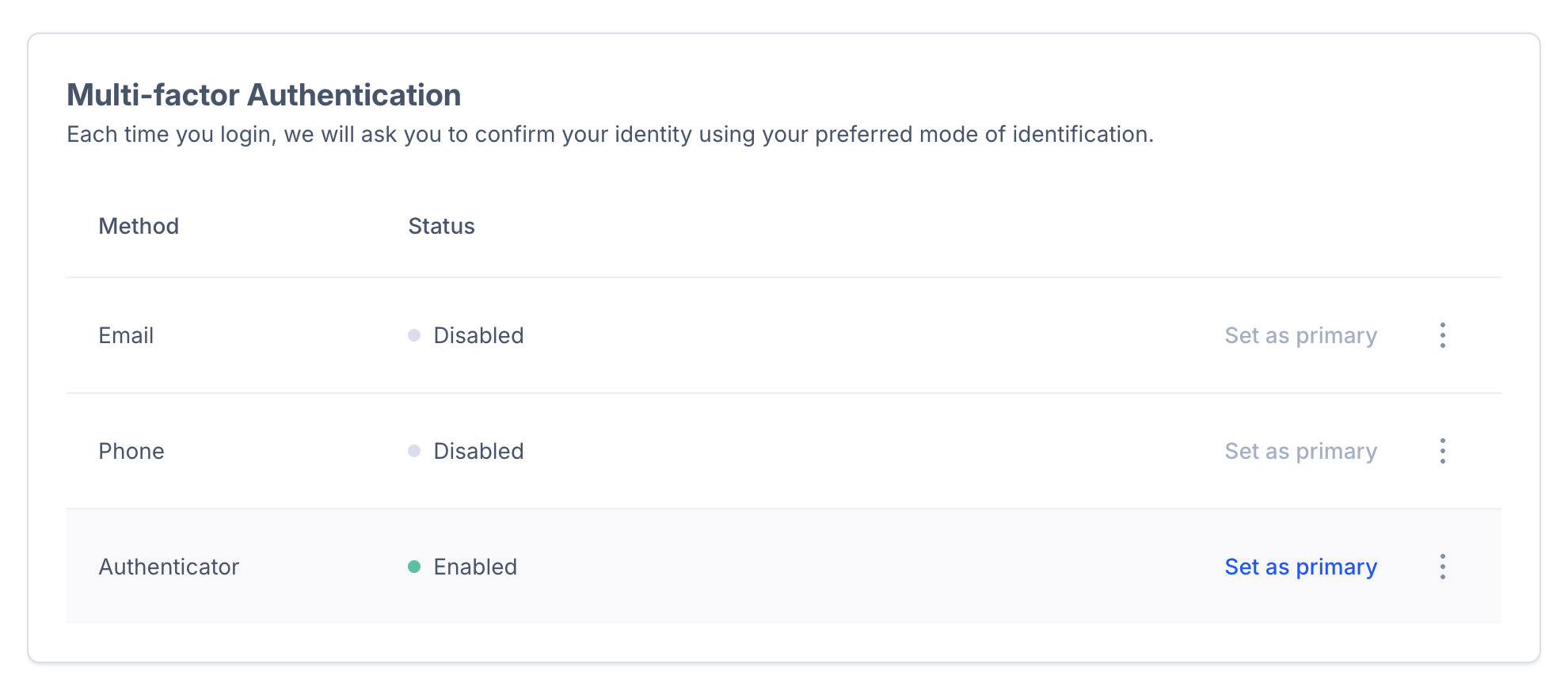
Task: Click the Email Disabled status text
Action: (x=478, y=335)
